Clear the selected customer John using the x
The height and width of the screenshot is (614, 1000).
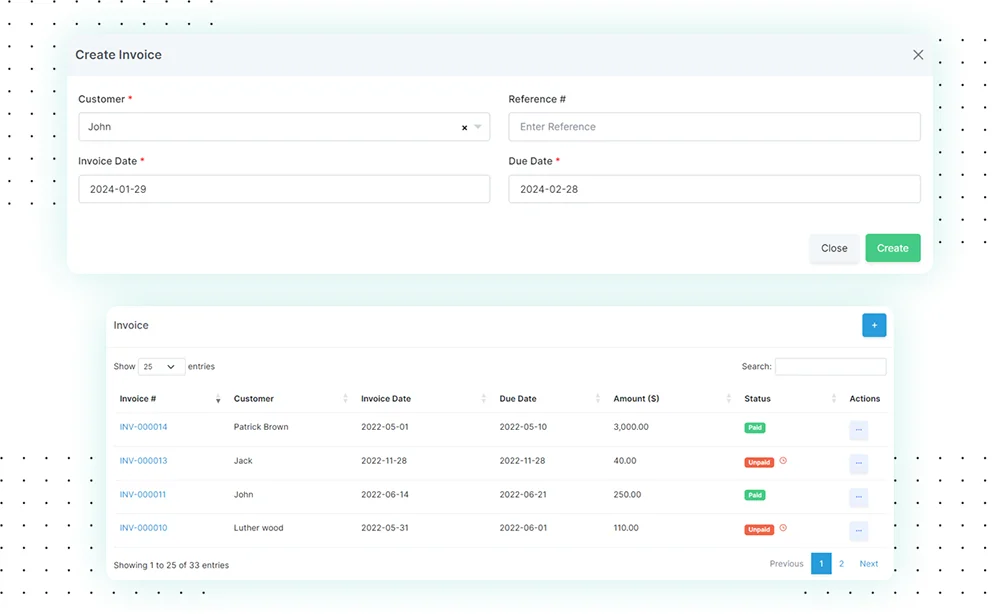point(463,127)
